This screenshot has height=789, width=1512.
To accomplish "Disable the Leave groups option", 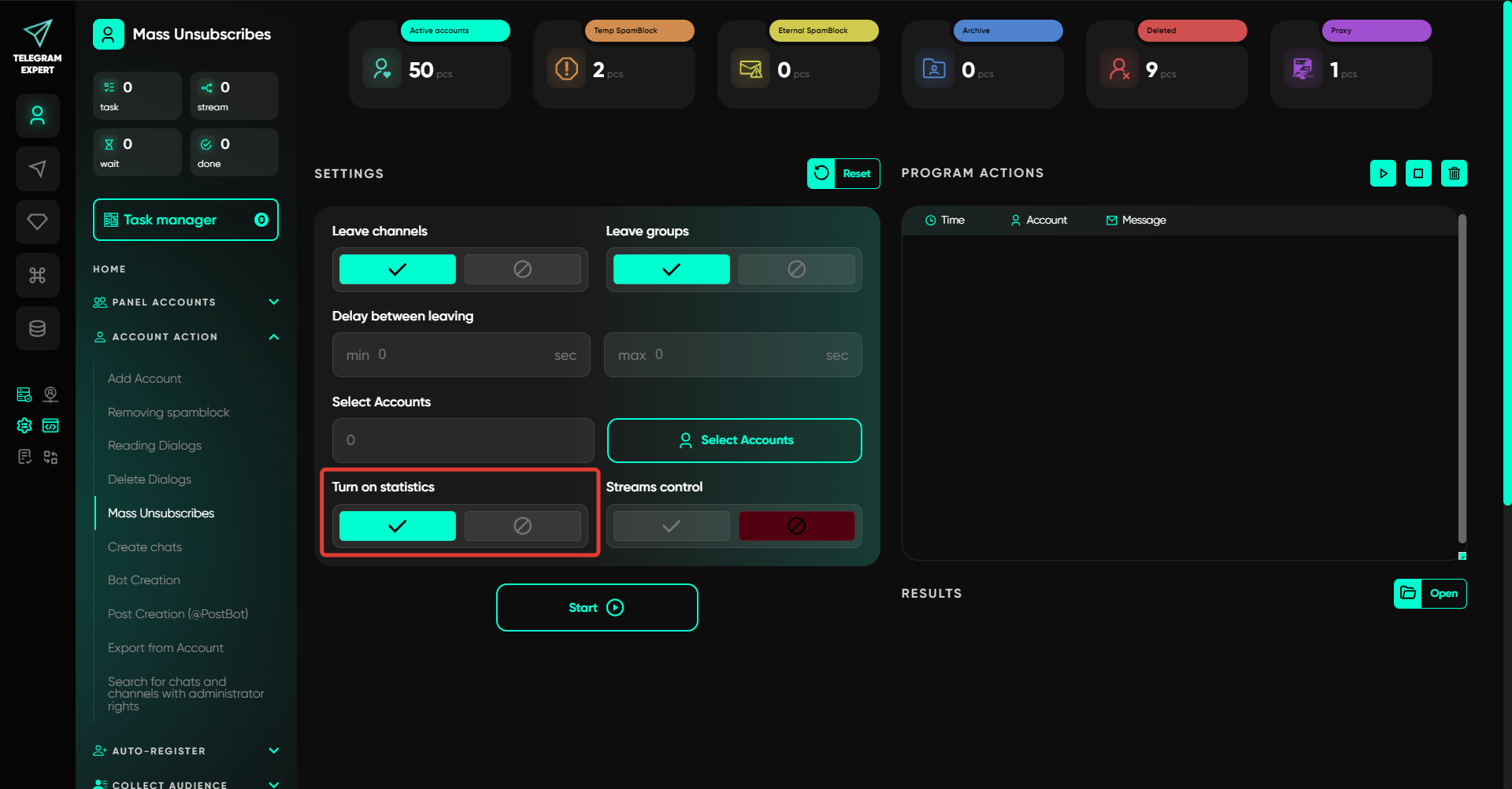I will click(x=796, y=269).
